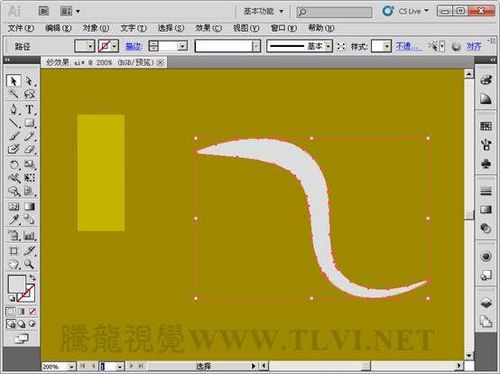Select the Pen tool

(x=14, y=109)
